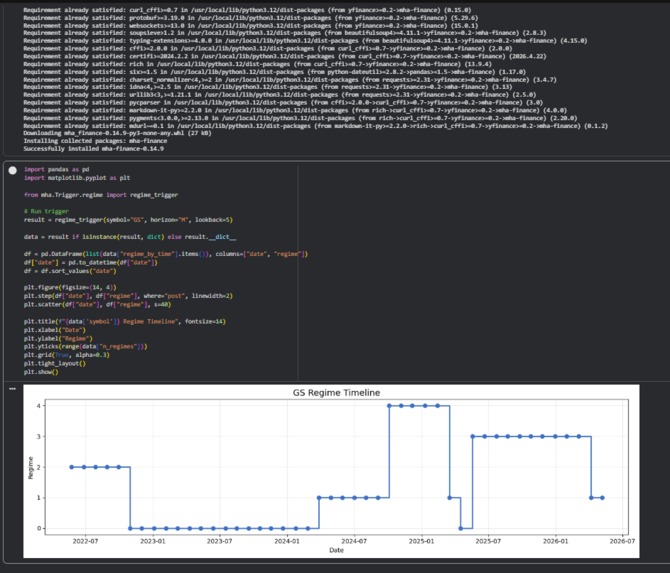Click the six>=1.5 requirement line
This screenshot has height=573, width=670.
click(275, 72)
